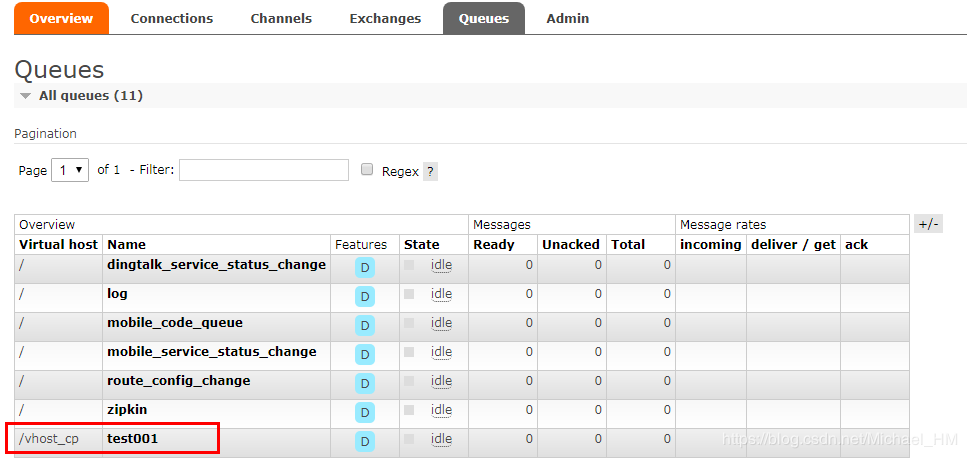Open the Connections tab
This screenshot has height=458, width=967.
[x=171, y=18]
